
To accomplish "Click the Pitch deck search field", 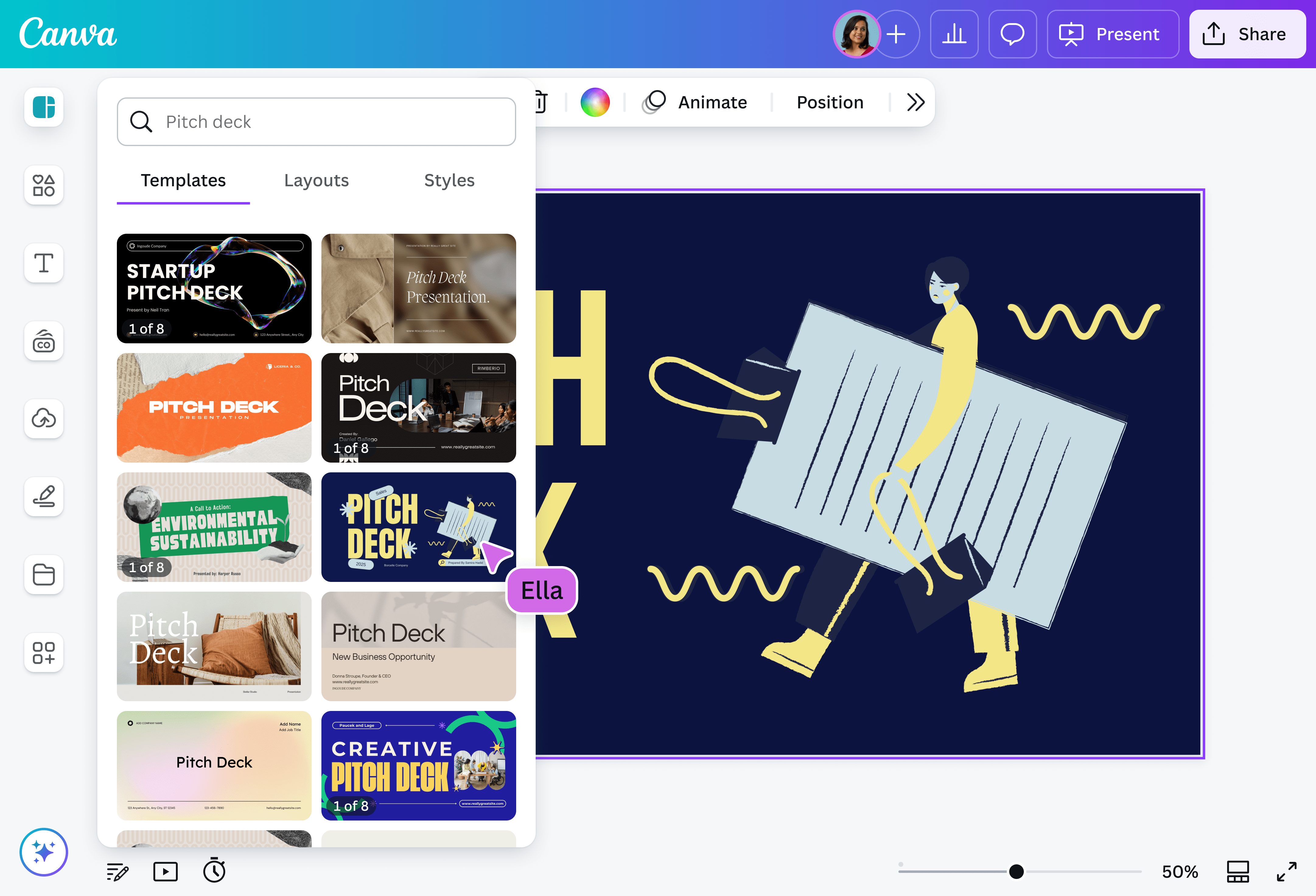I will (316, 121).
